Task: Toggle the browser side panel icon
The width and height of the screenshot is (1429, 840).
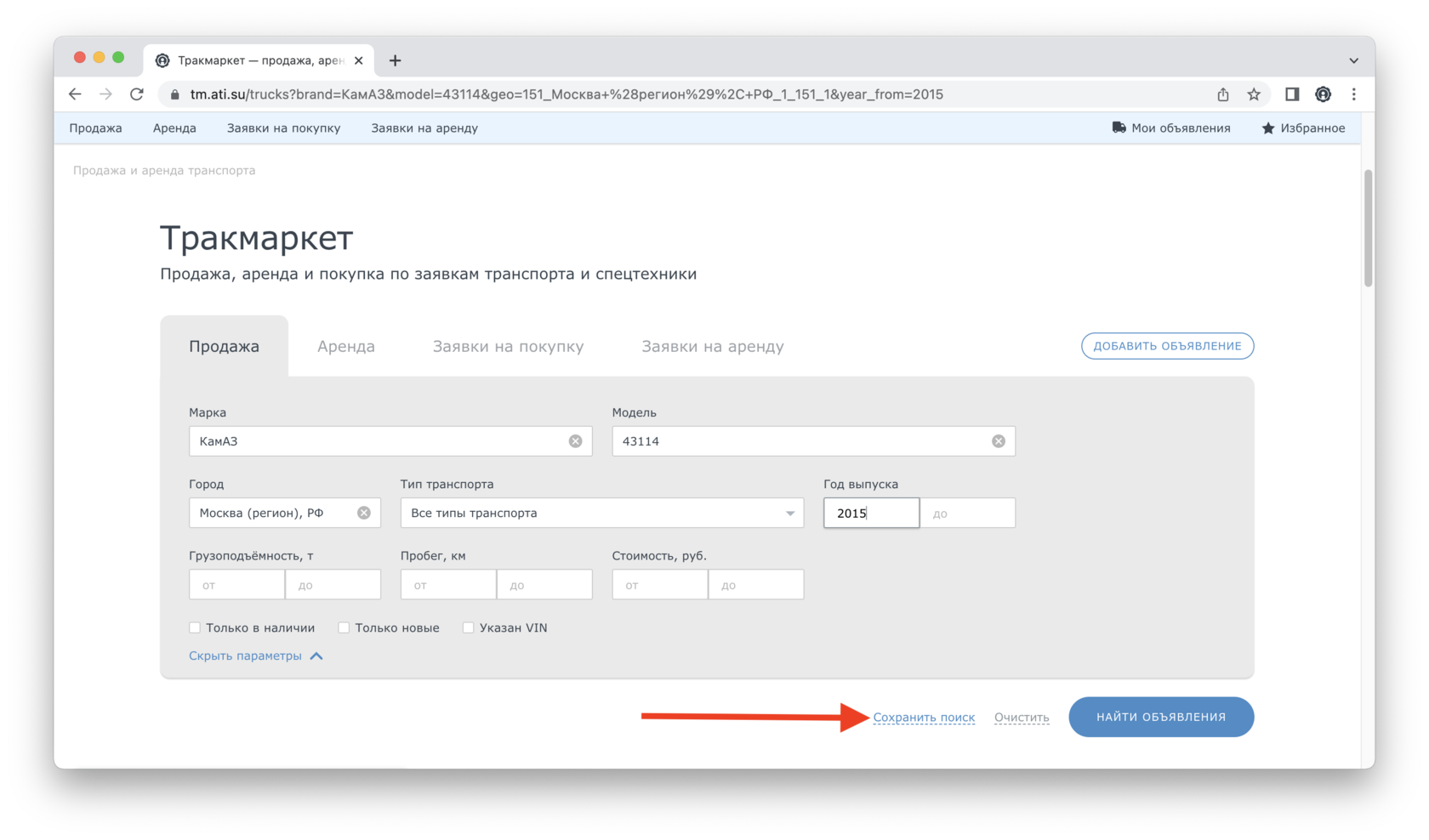Action: (x=1292, y=94)
